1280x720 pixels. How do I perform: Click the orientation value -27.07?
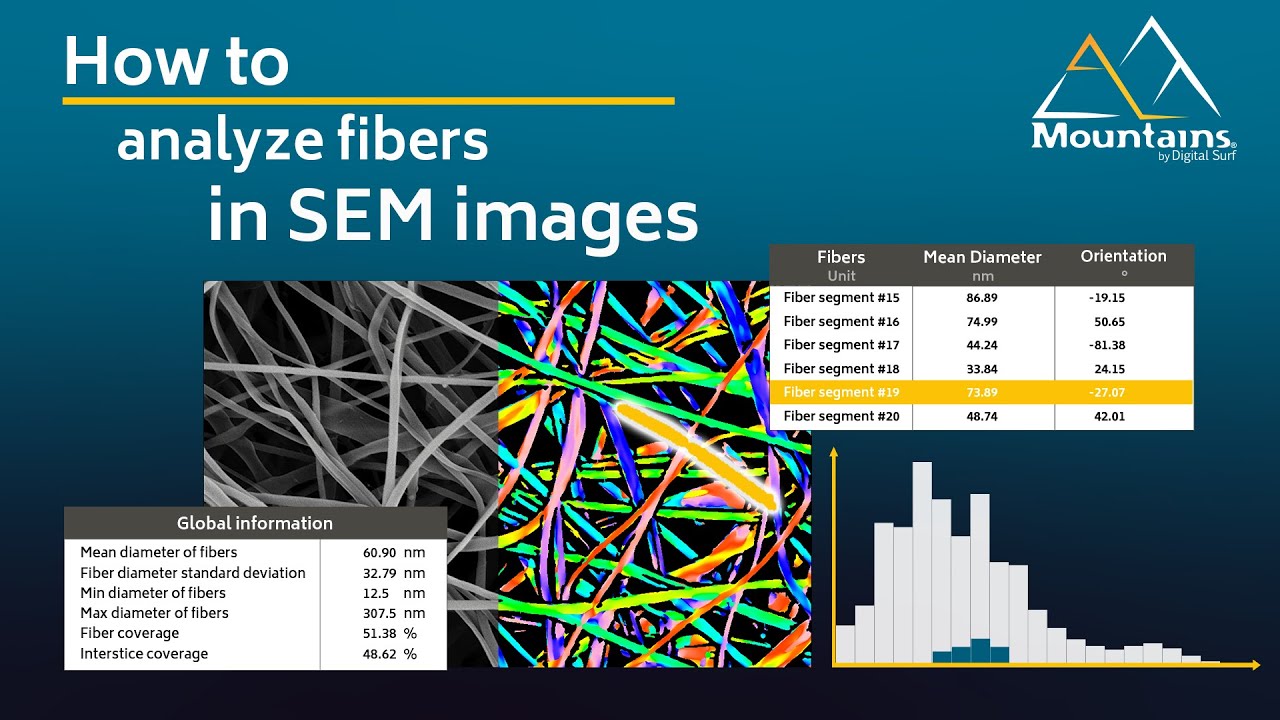point(1107,392)
